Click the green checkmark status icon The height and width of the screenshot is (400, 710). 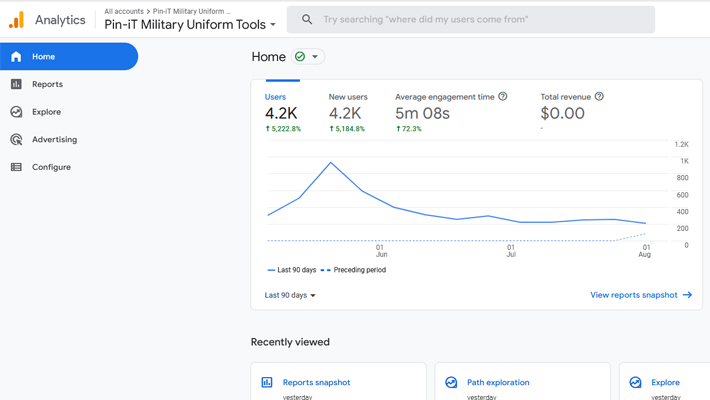pos(300,57)
